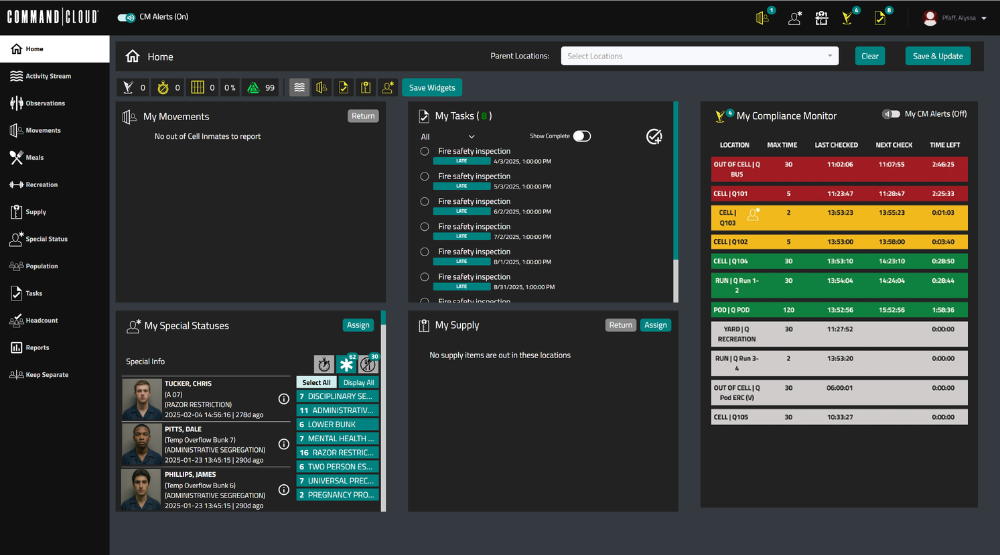Select the first Fire safety inspection radio button

425,151
